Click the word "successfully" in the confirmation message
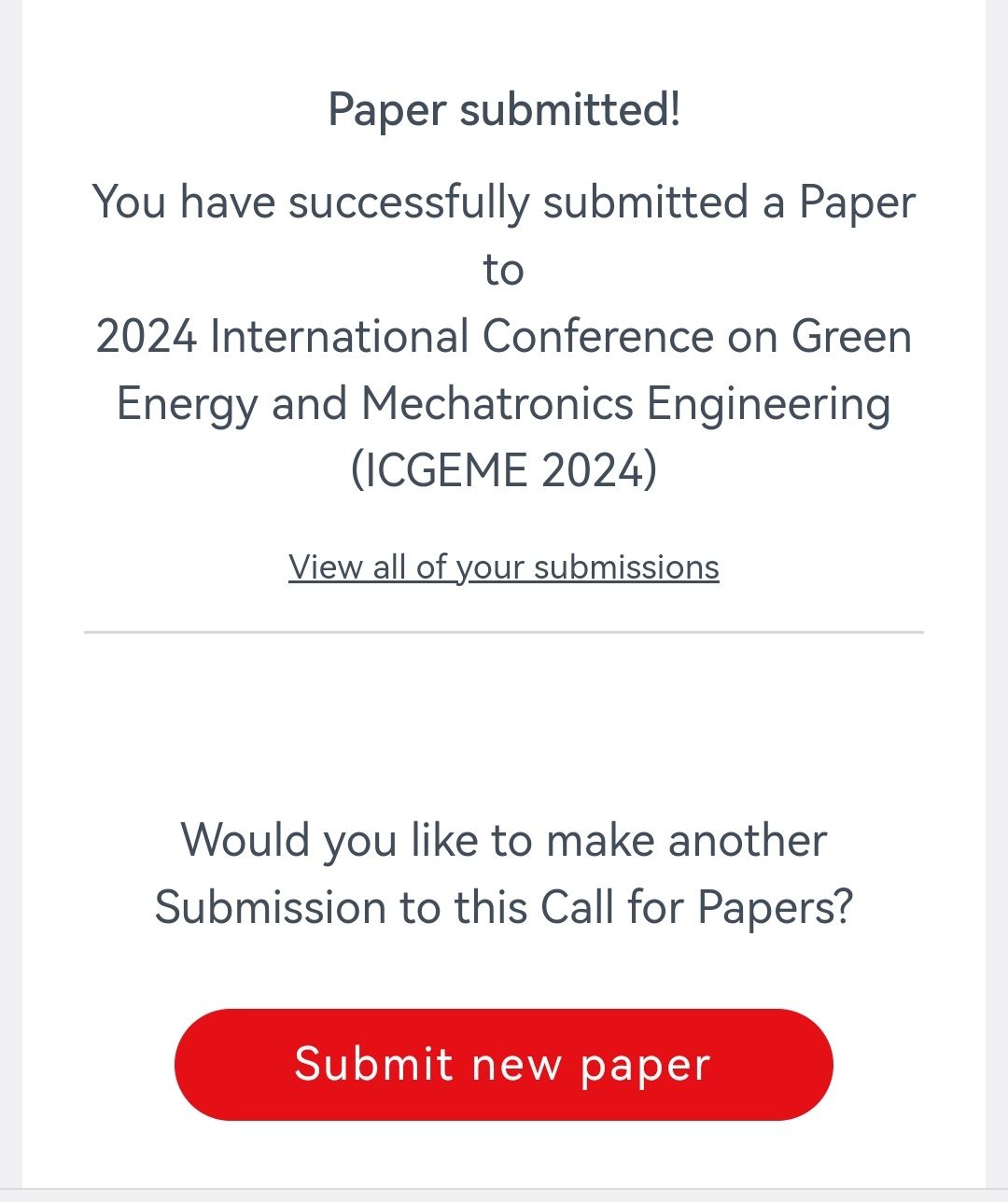The width and height of the screenshot is (1008, 1202). pos(409,202)
